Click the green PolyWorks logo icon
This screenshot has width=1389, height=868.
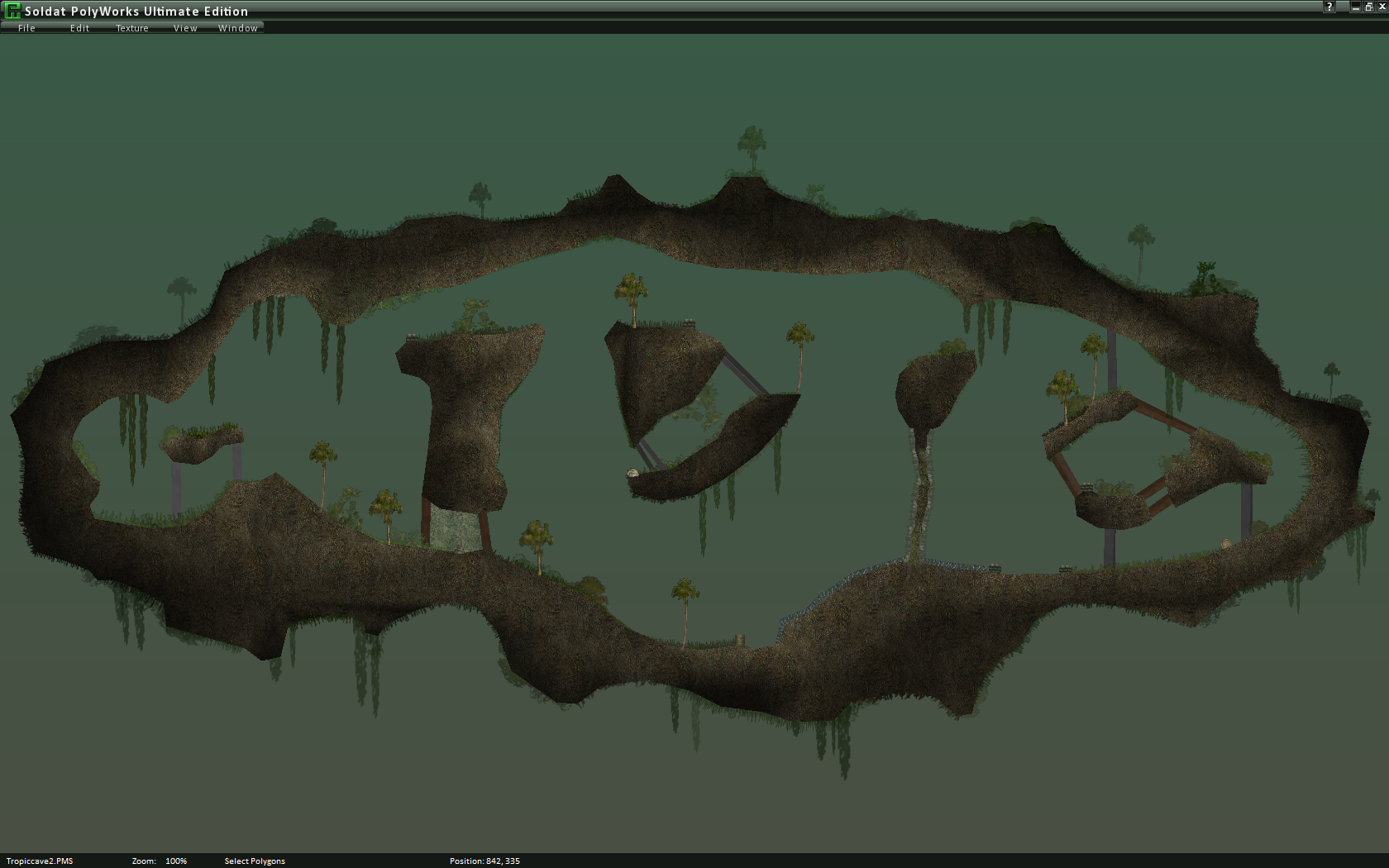(x=12, y=11)
